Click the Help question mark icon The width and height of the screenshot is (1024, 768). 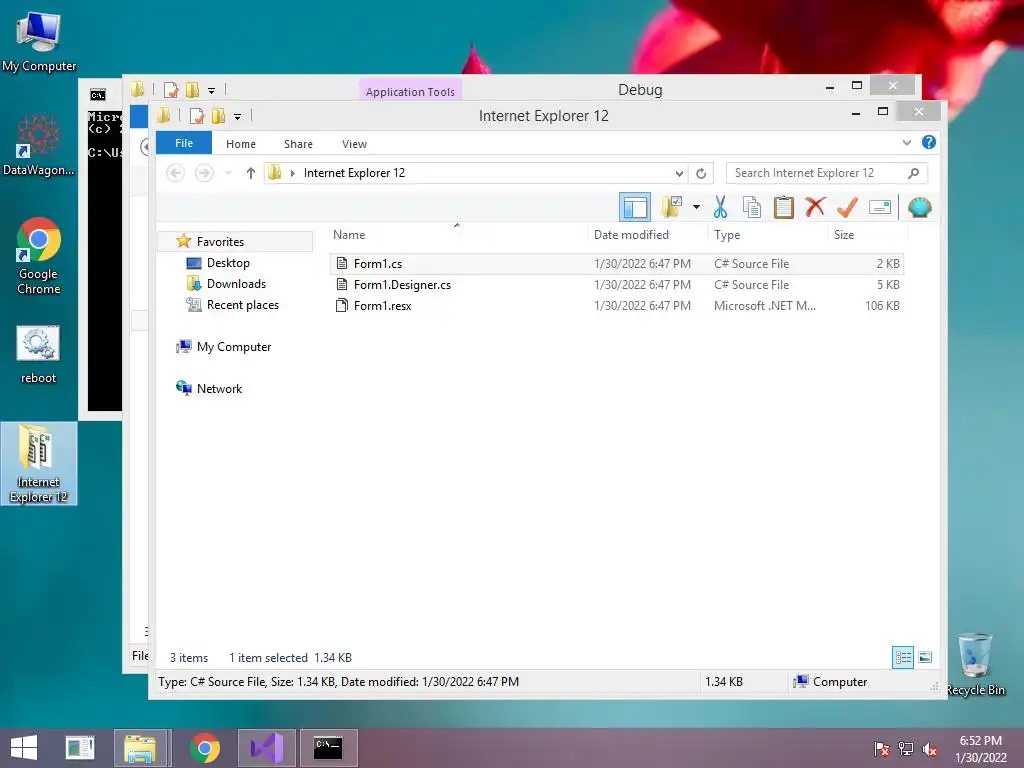(x=929, y=142)
